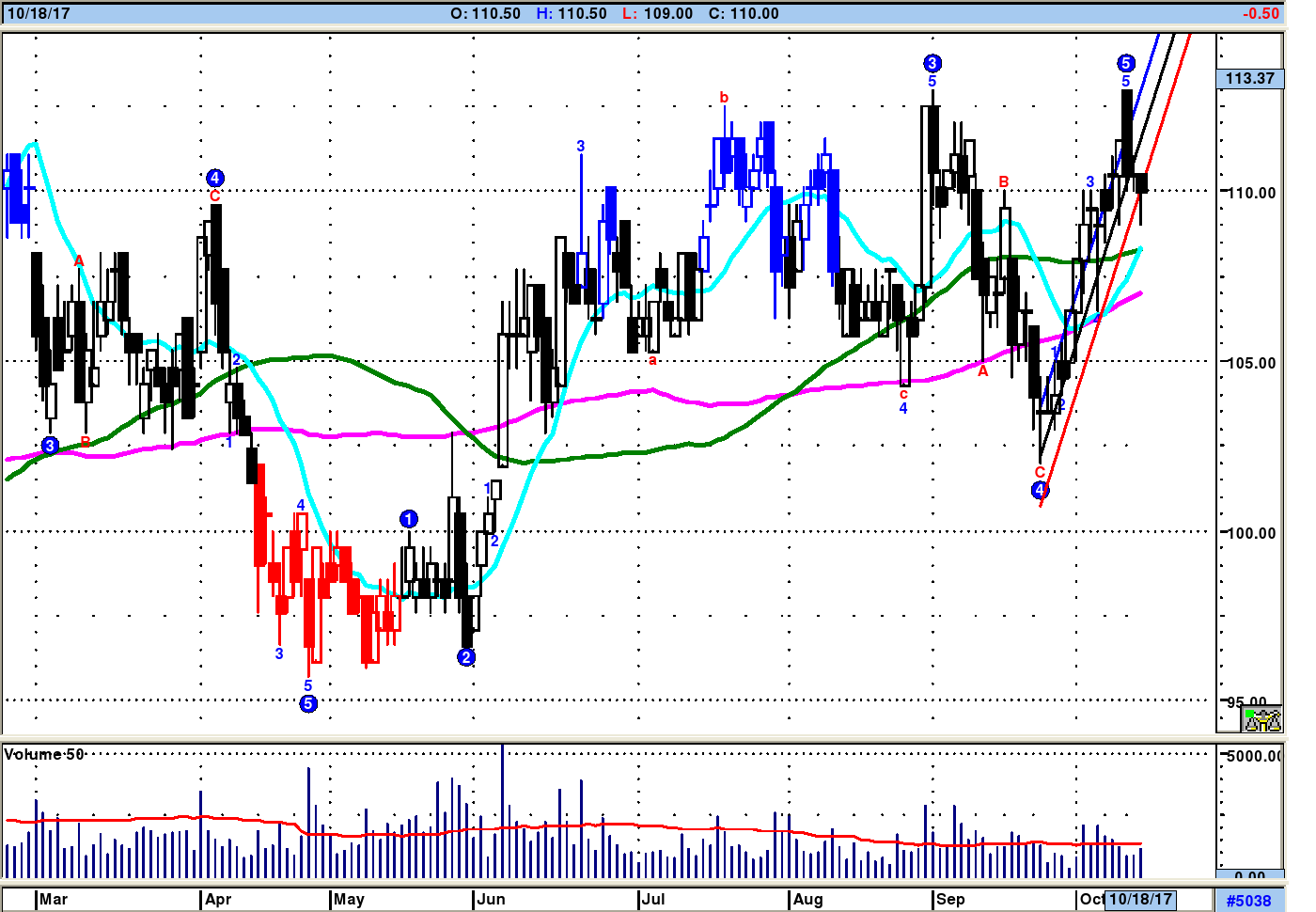Click the close value C: 110.00

pos(744,13)
